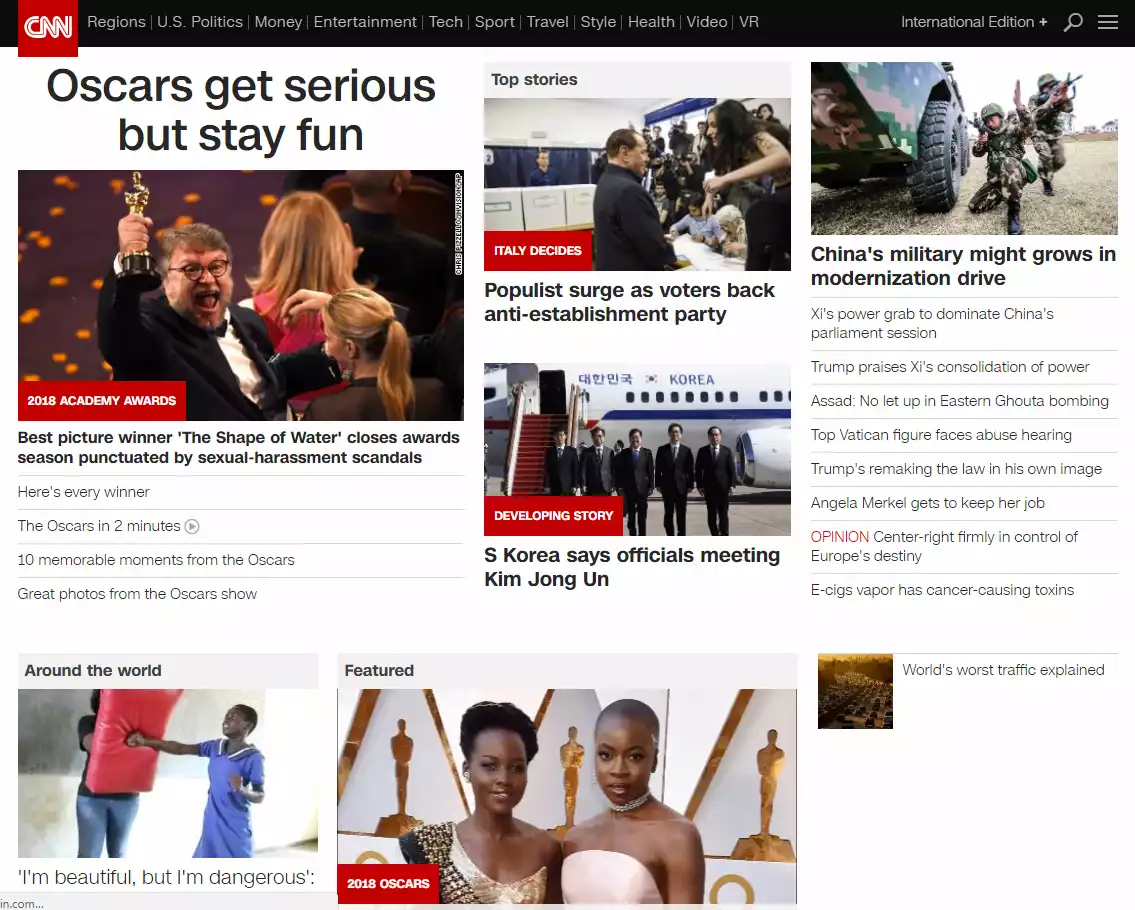Open 'Trump praises Xi's consolidation of power'
Viewport: 1135px width, 910px height.
coord(950,367)
